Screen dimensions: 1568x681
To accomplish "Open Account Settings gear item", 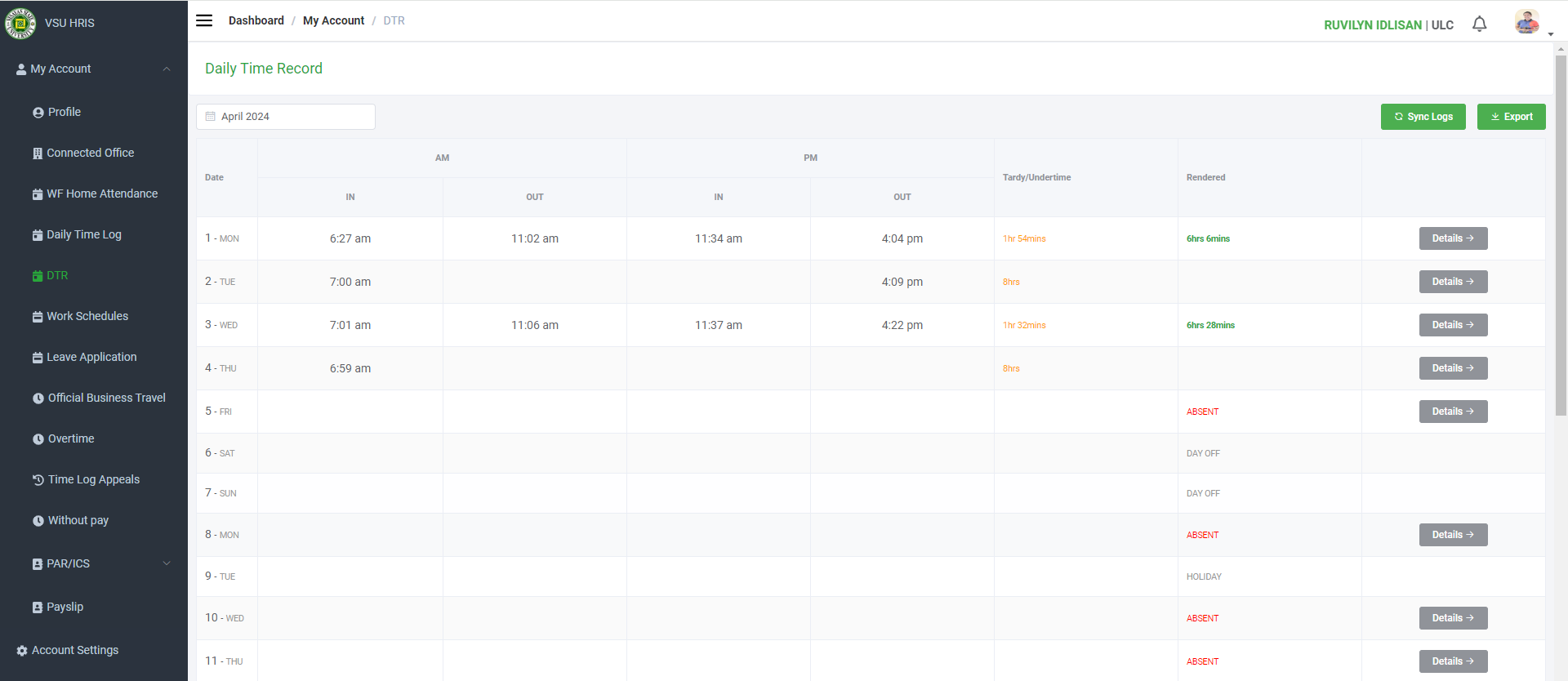I will [x=74, y=650].
